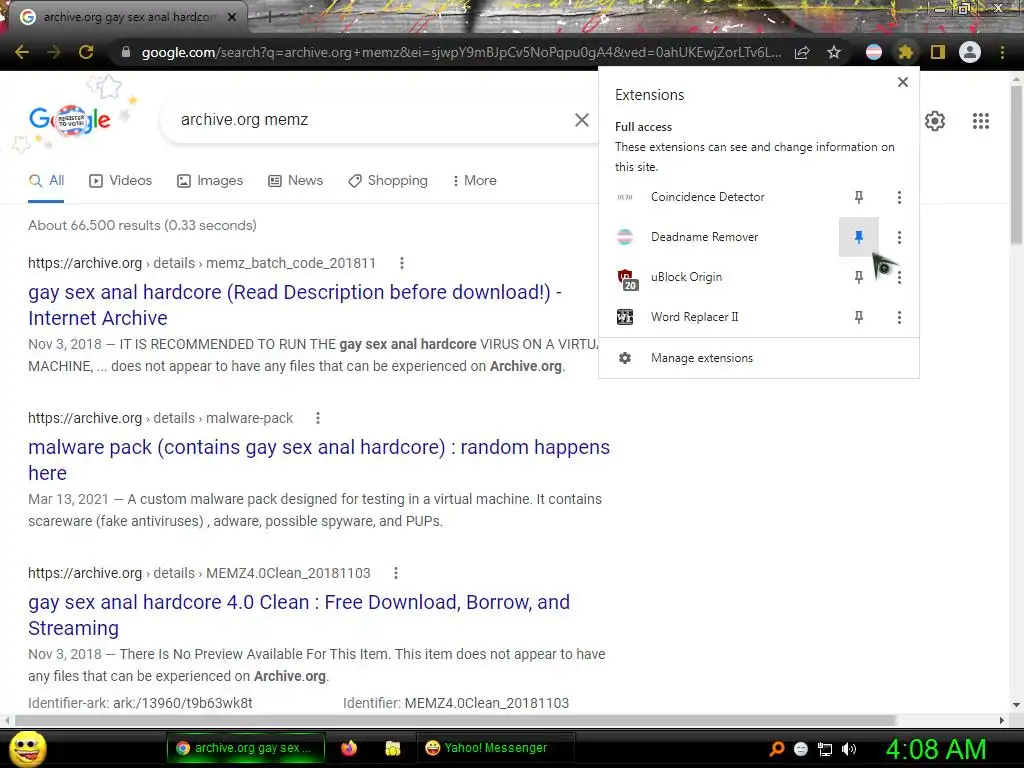Bookmark this page with the star icon
This screenshot has width=1024, height=768.
coord(834,52)
